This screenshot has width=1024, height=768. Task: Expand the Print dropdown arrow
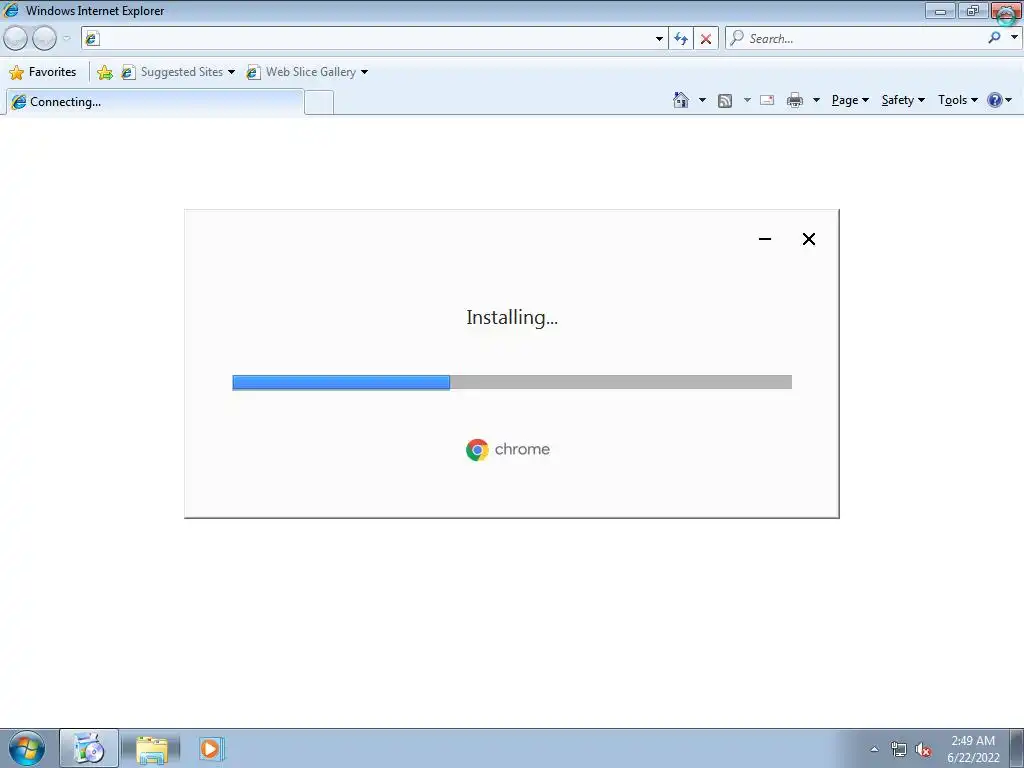coord(816,100)
